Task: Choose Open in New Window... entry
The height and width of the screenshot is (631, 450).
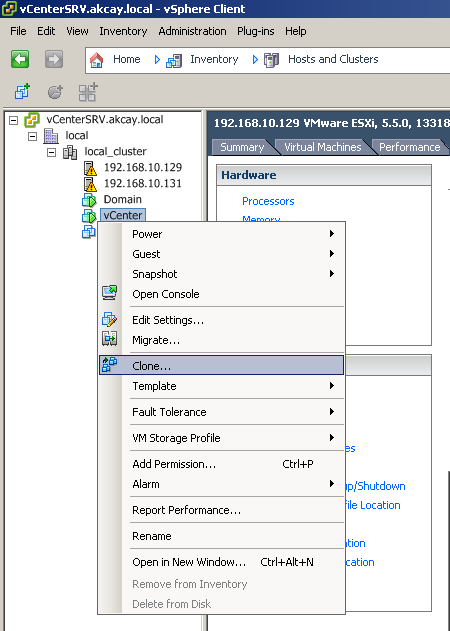Action: click(221, 562)
